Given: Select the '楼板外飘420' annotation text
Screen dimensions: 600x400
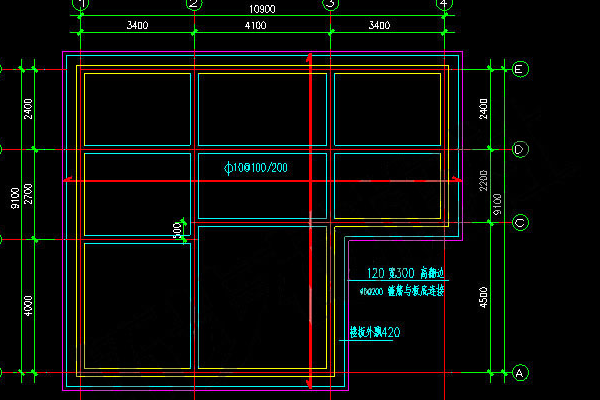Looking at the screenshot, I should [x=375, y=332].
